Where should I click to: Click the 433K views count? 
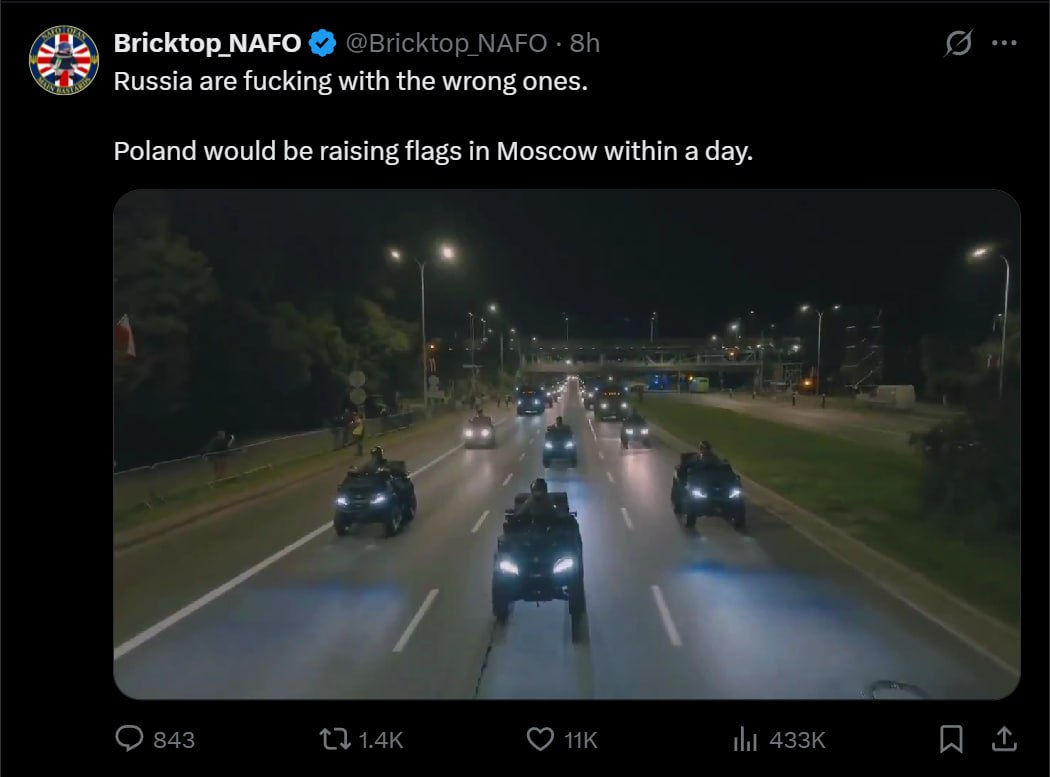tap(797, 740)
